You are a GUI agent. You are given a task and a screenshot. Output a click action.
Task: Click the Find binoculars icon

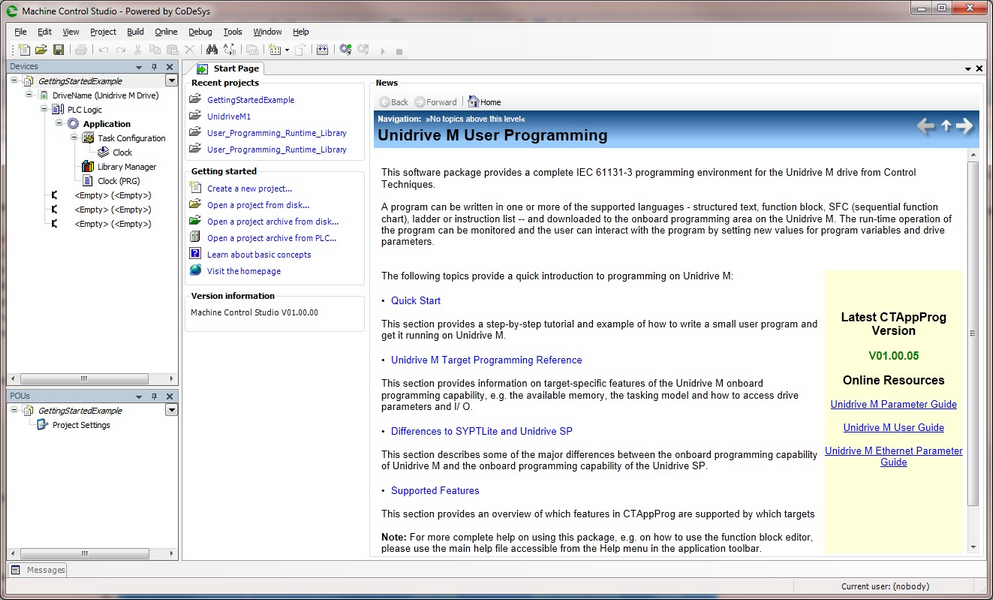point(212,49)
